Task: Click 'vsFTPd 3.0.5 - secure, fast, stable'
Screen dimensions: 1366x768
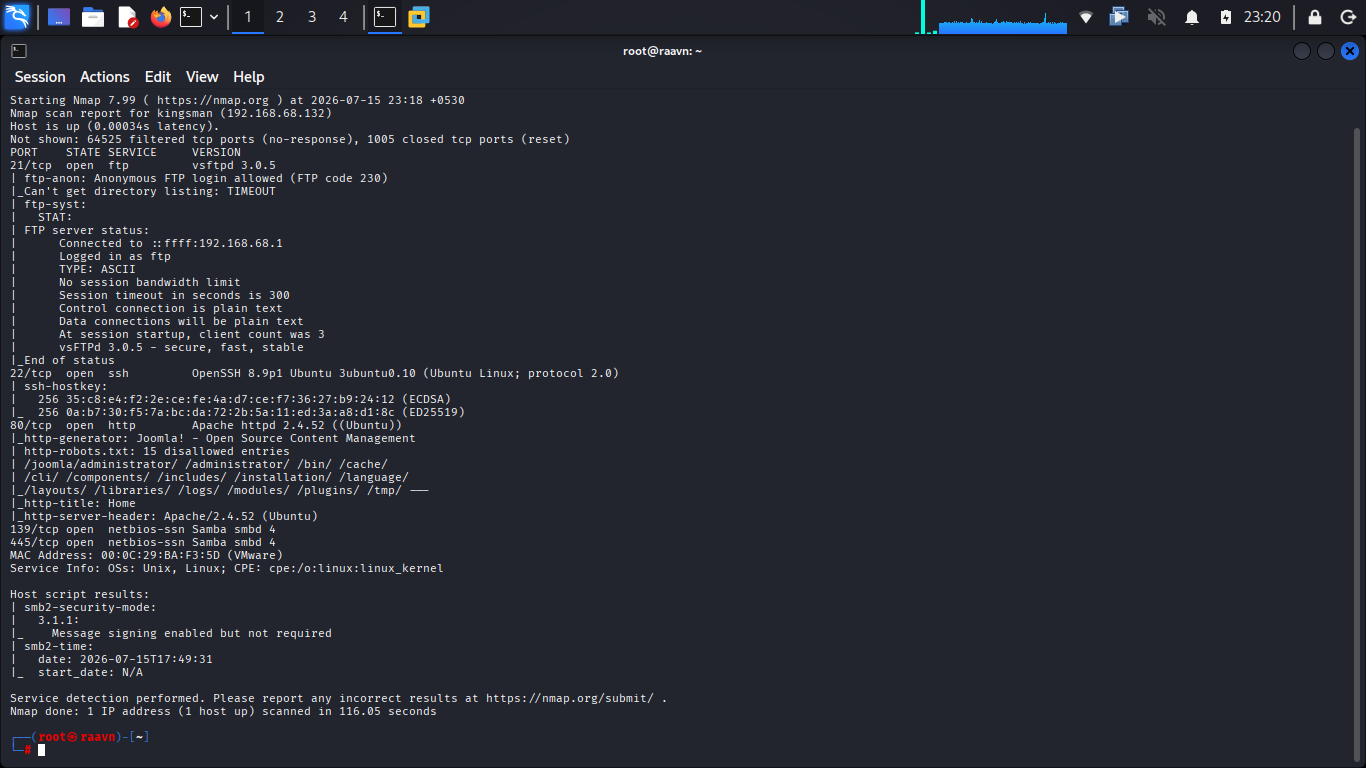Action: point(181,347)
